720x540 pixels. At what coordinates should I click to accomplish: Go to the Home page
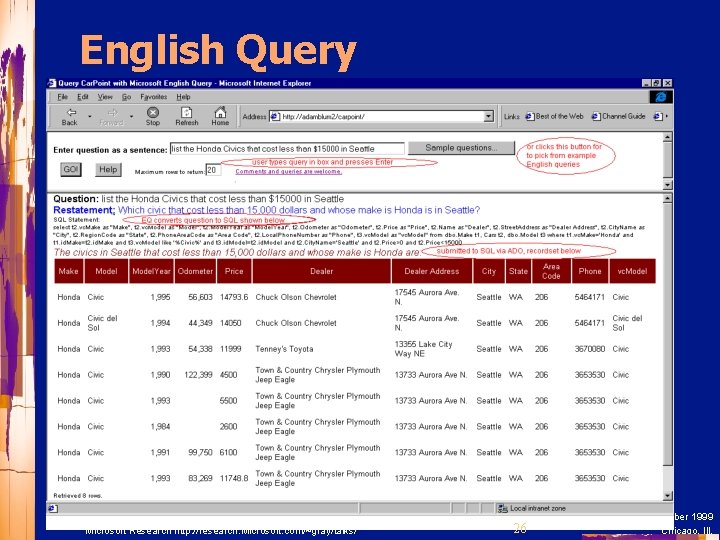click(x=220, y=116)
